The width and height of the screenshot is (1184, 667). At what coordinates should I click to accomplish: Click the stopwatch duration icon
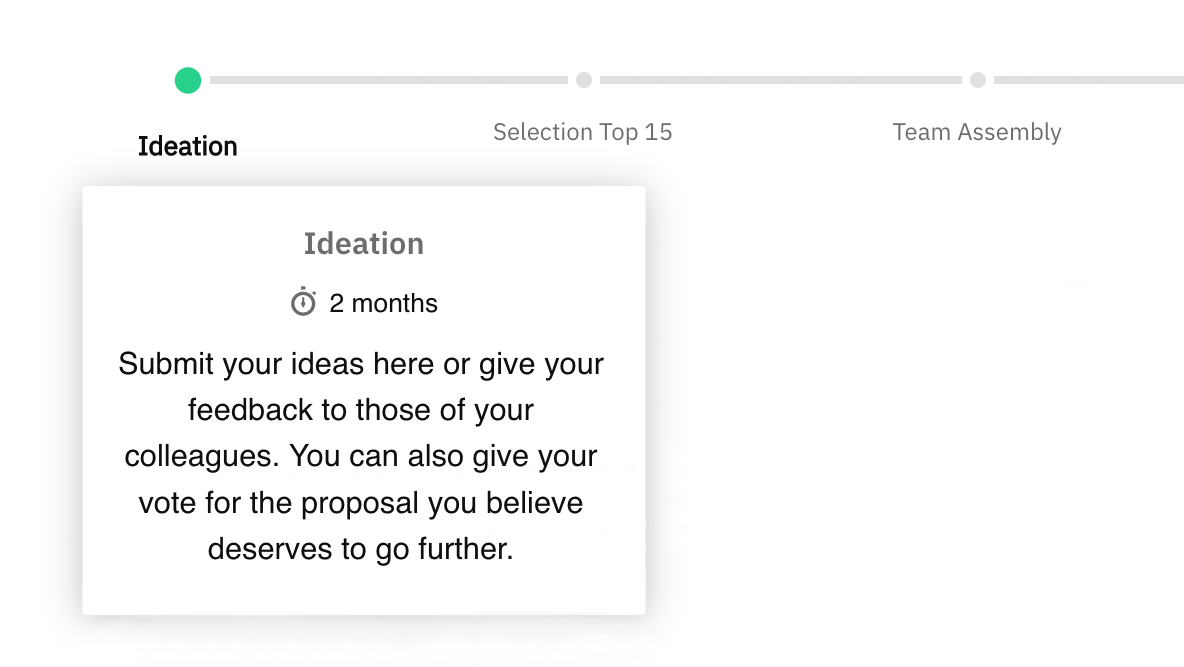304,301
